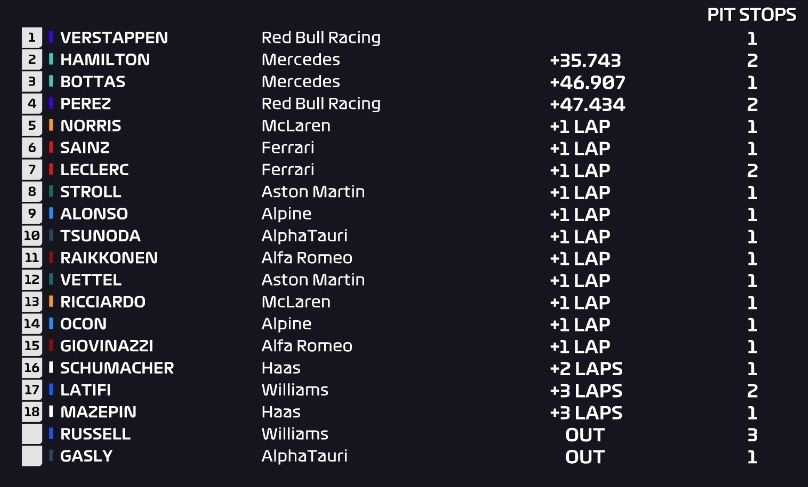Select the position 10 badge for Tsunoda

32,236
